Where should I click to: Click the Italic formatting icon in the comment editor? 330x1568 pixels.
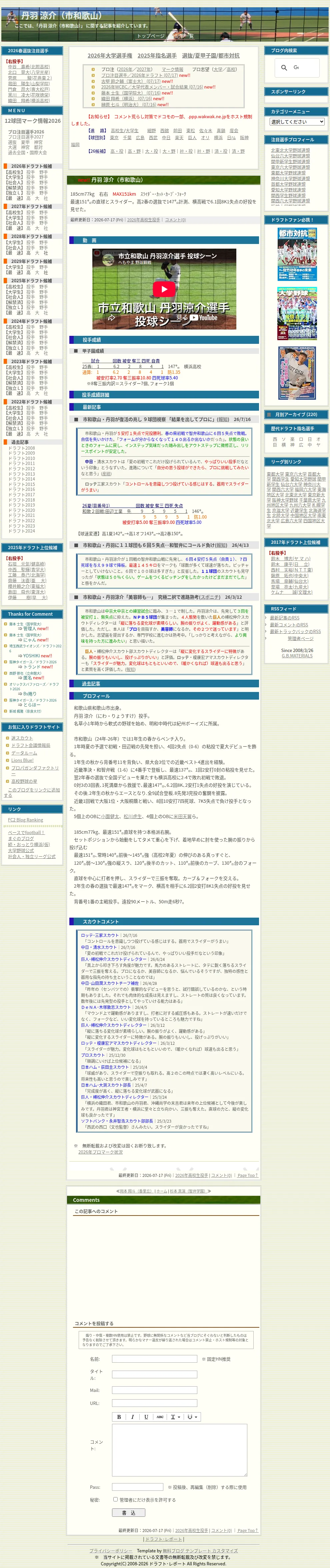(x=132, y=1417)
